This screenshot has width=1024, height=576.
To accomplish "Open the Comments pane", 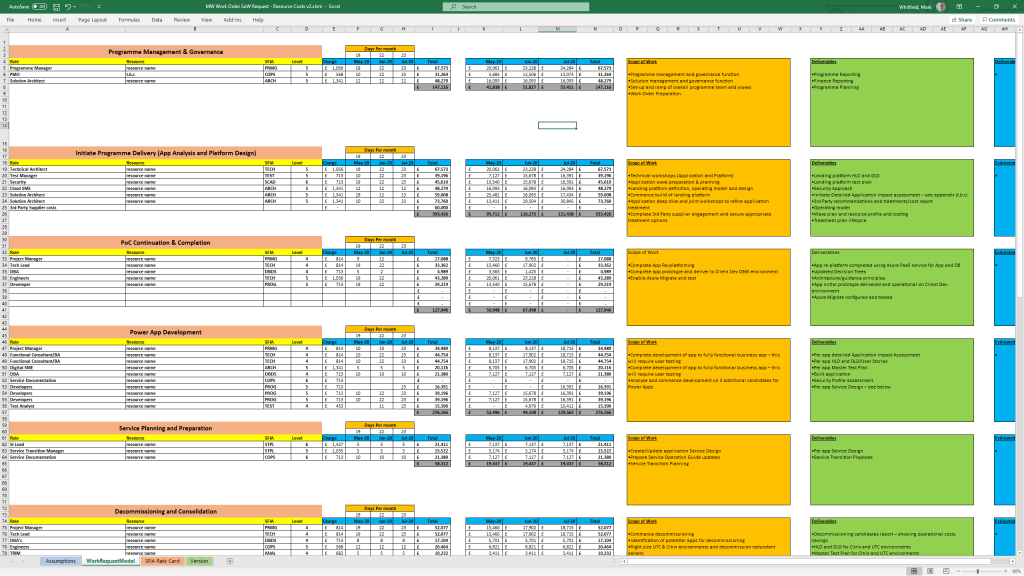I will pyautogui.click(x=1000, y=19).
